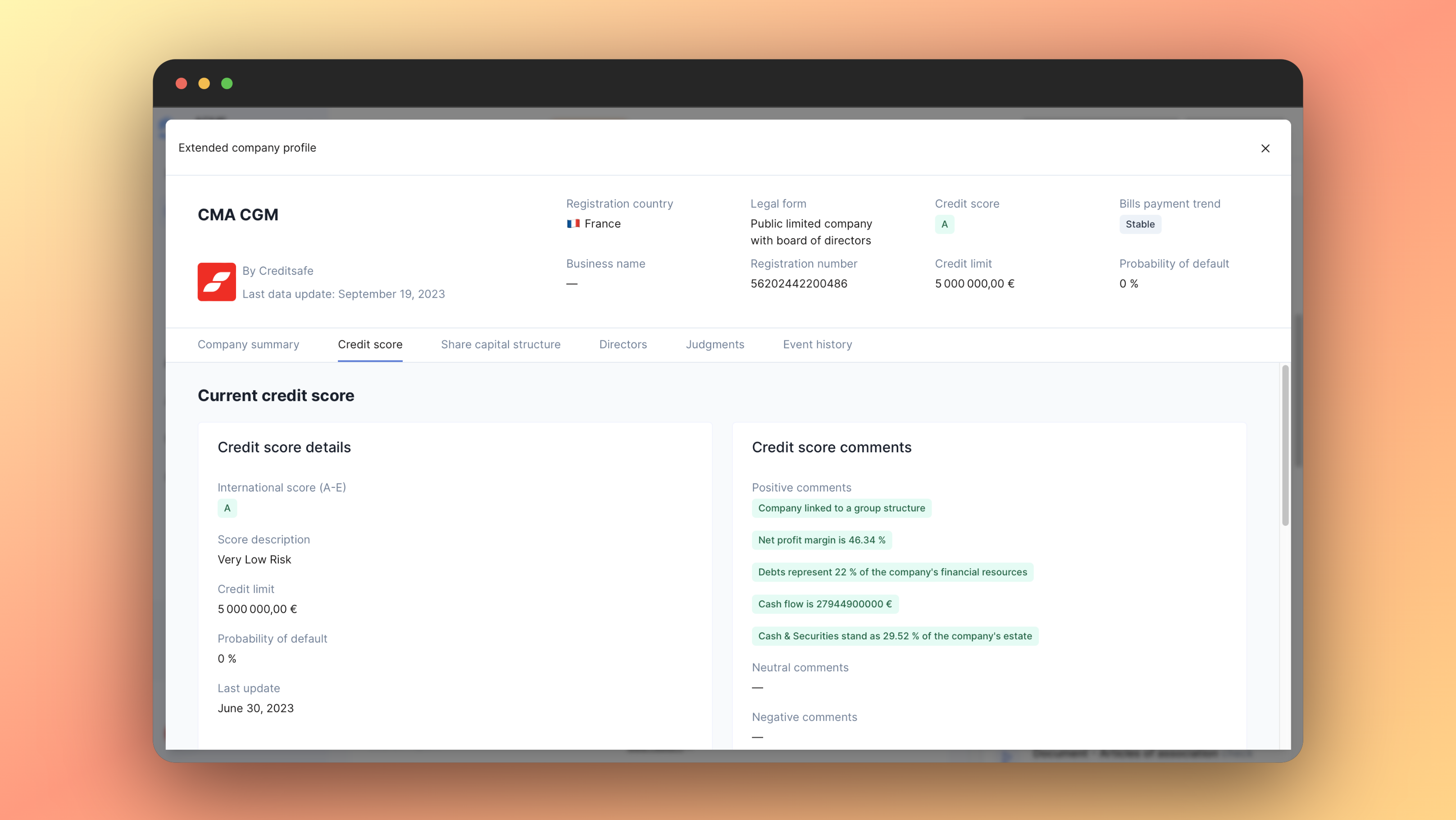The image size is (1456, 820).
Task: Switch to Share capital structure tab
Action: [x=500, y=344]
